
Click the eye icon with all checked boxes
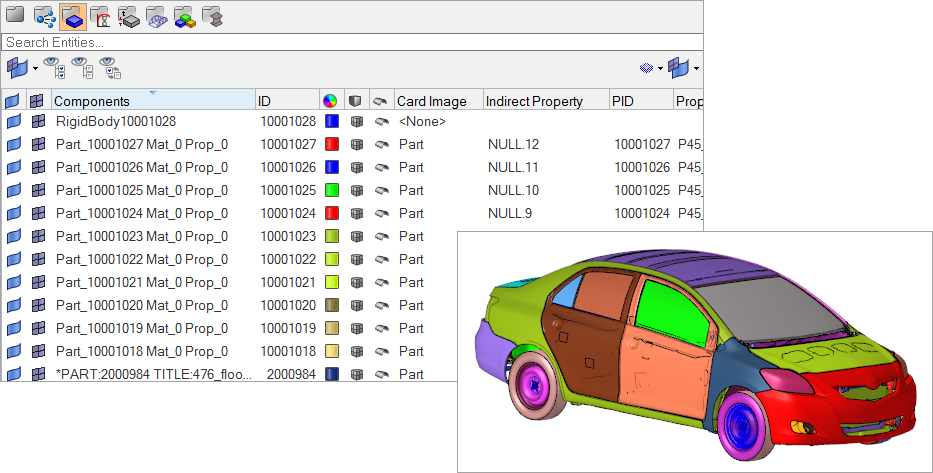(55, 69)
